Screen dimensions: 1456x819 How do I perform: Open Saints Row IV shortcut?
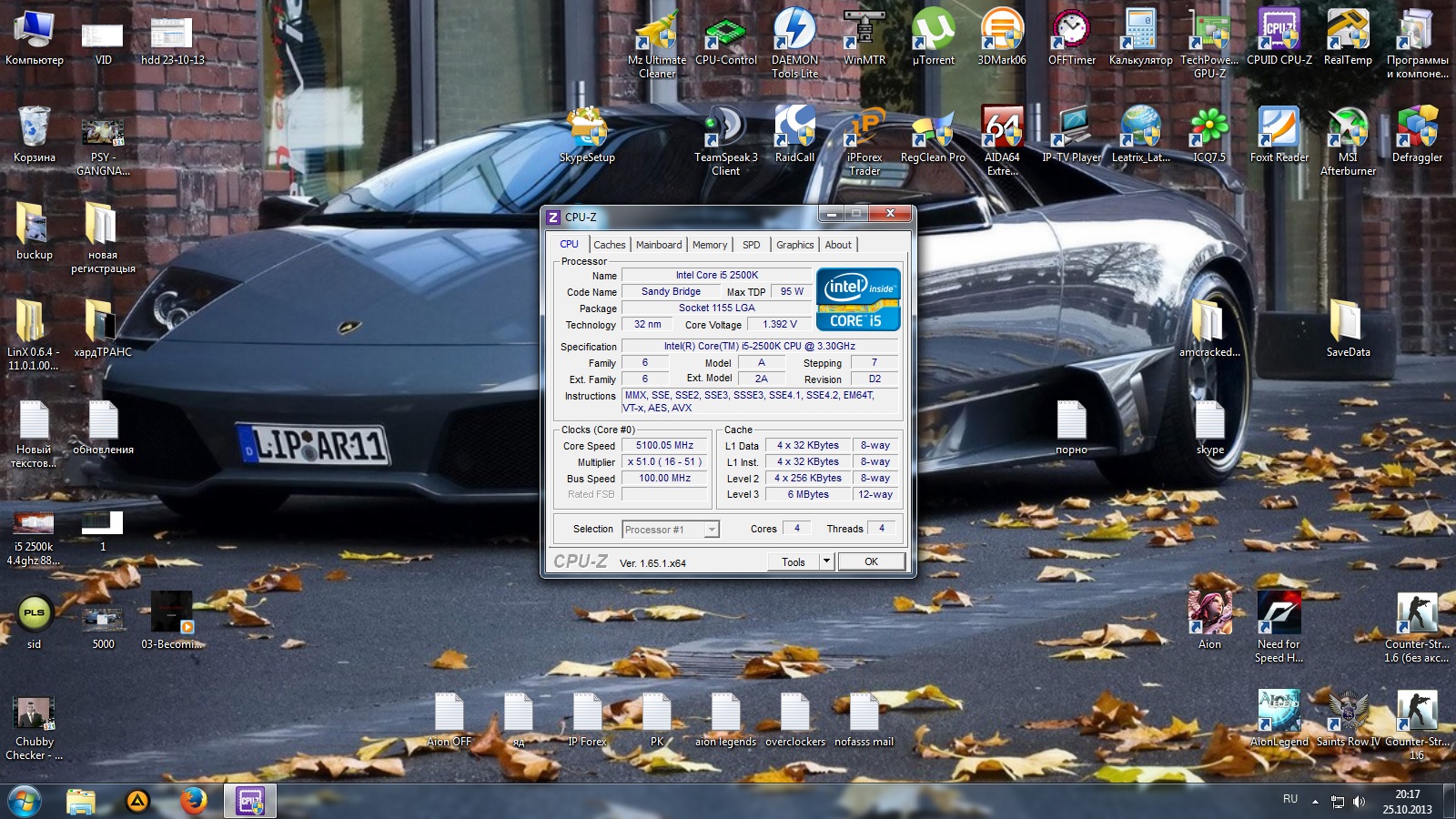pos(1348,719)
